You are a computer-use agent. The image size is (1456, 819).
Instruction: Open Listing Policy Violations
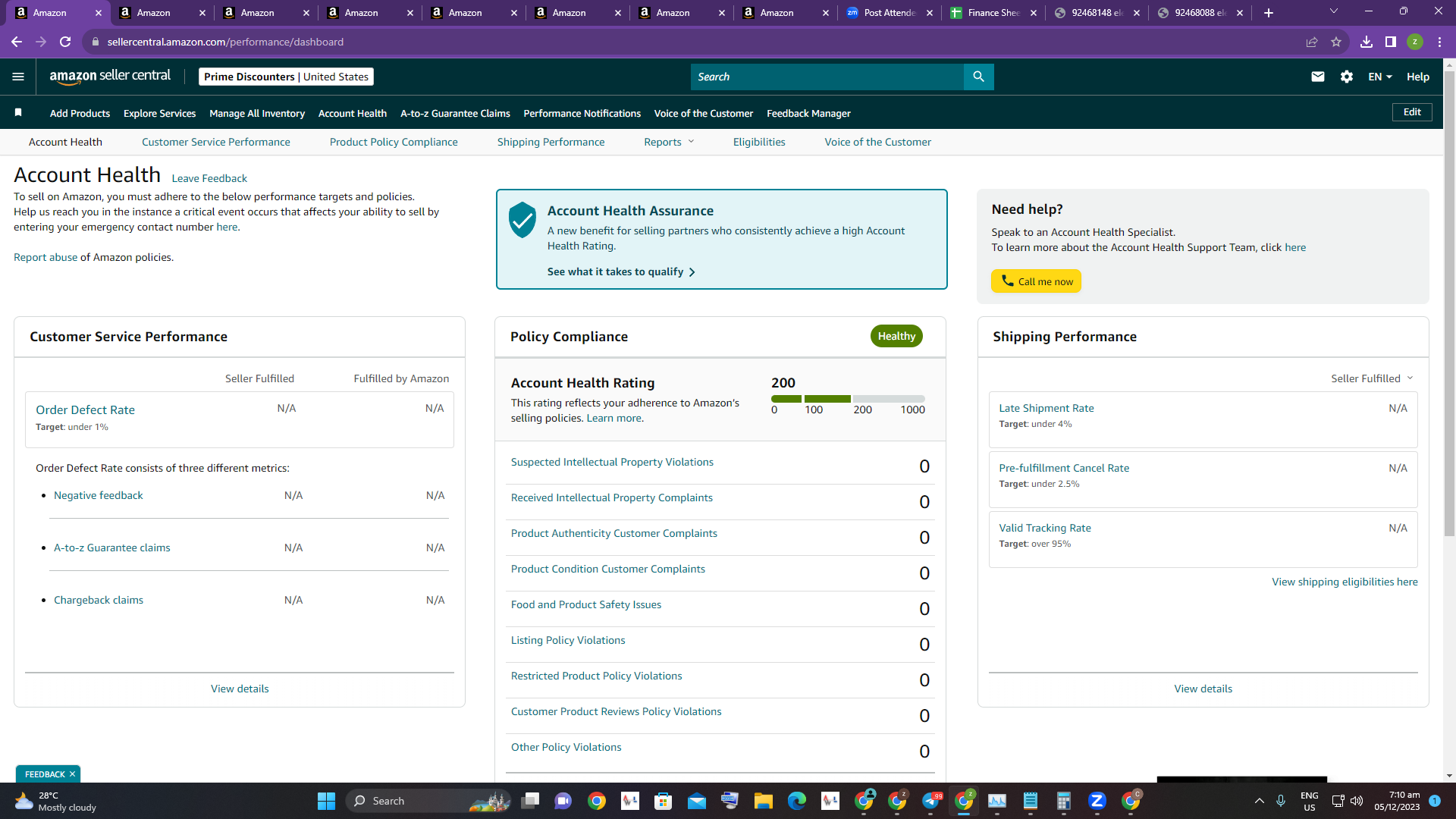coord(568,640)
